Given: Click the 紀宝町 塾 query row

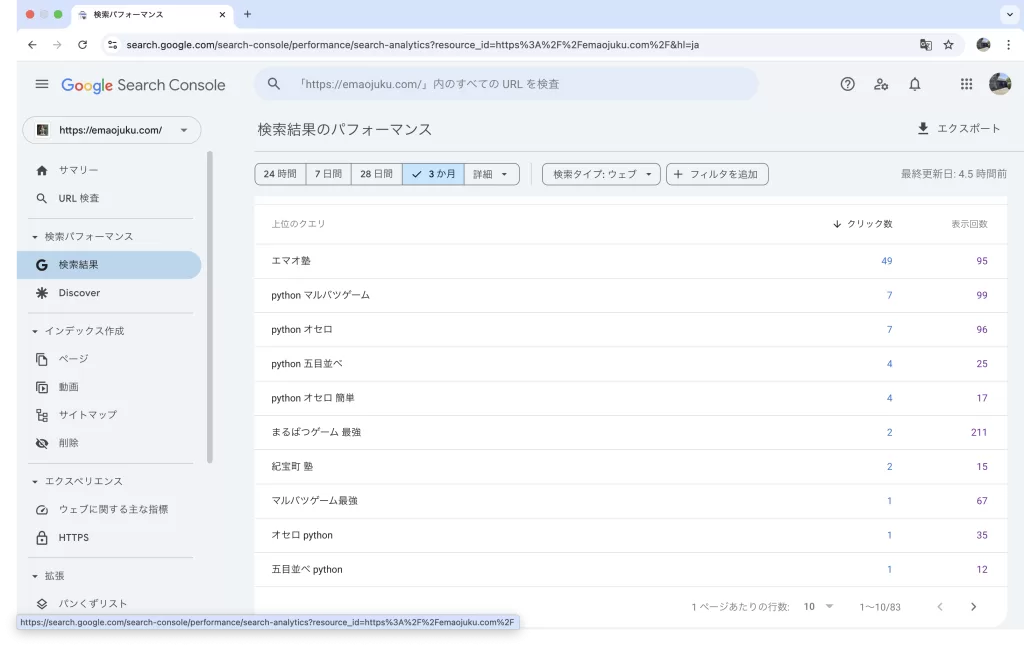Looking at the screenshot, I should [630, 467].
